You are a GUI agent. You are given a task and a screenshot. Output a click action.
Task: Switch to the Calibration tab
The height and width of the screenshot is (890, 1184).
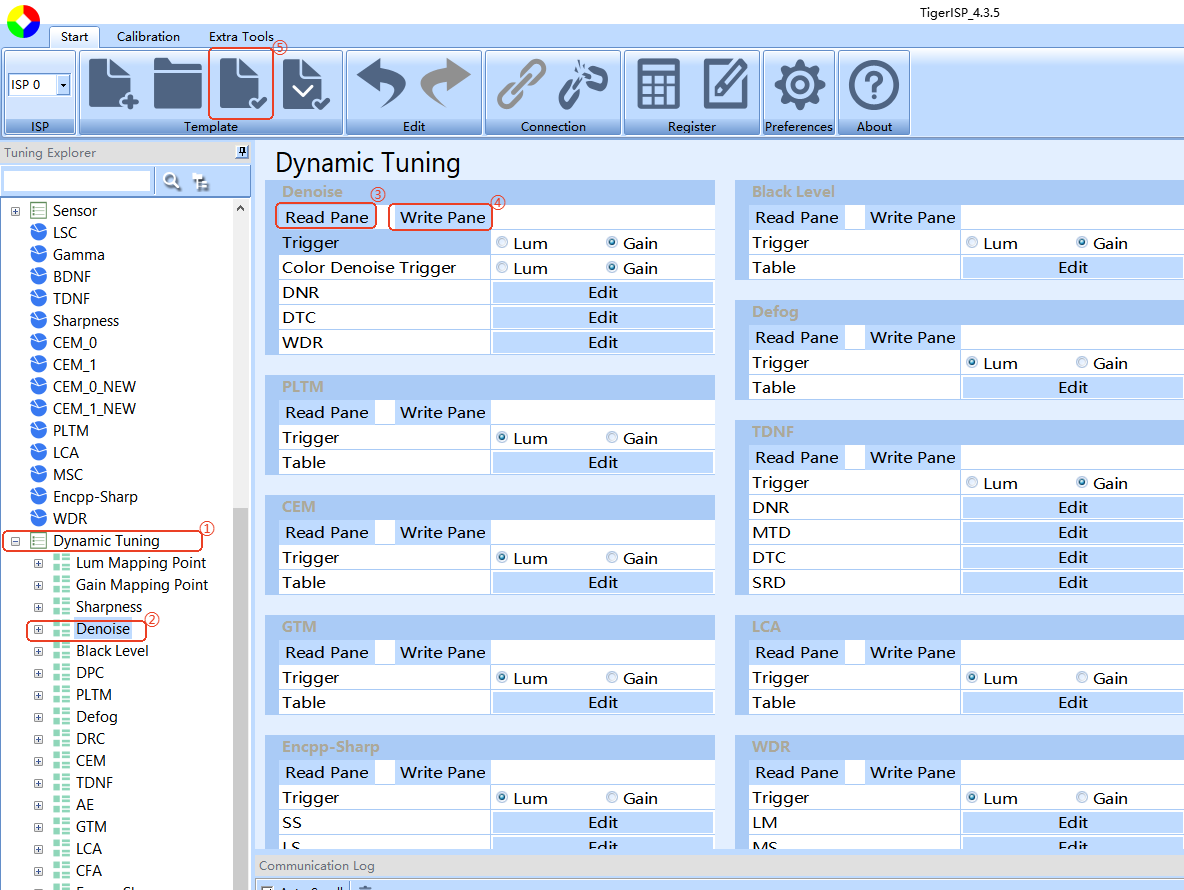[x=148, y=37]
